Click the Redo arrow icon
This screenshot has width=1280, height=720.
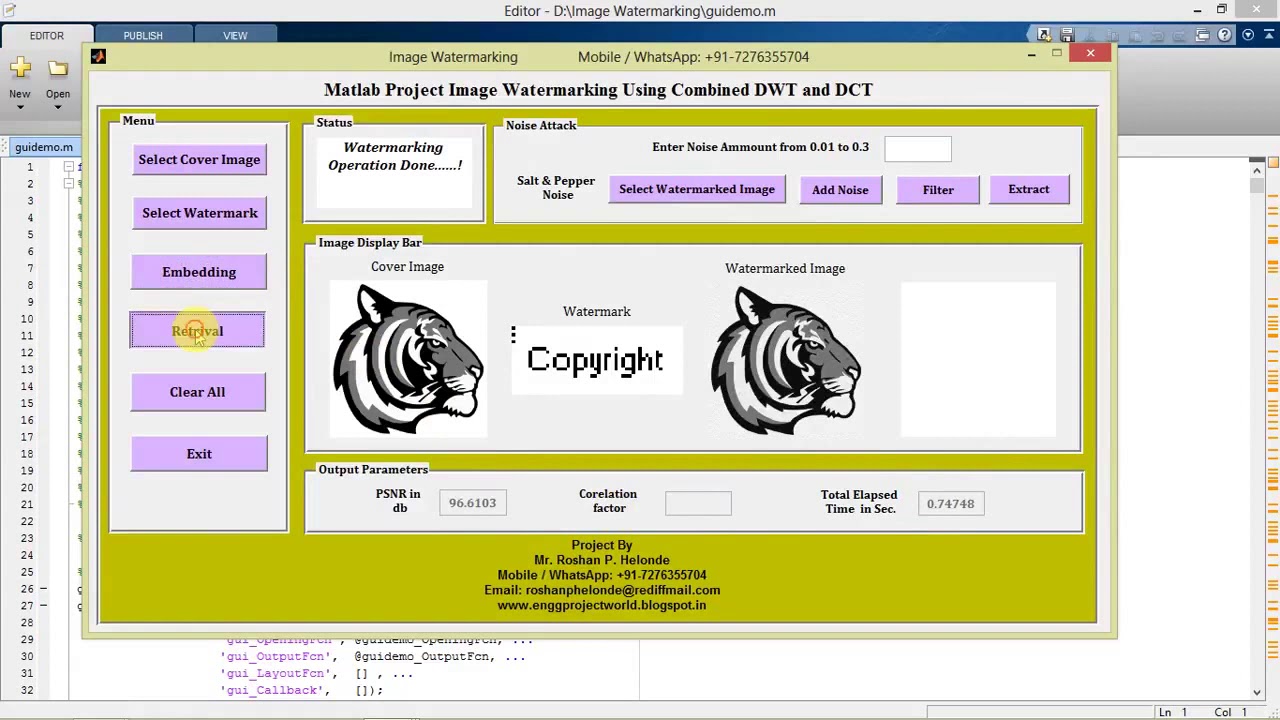[1179, 35]
